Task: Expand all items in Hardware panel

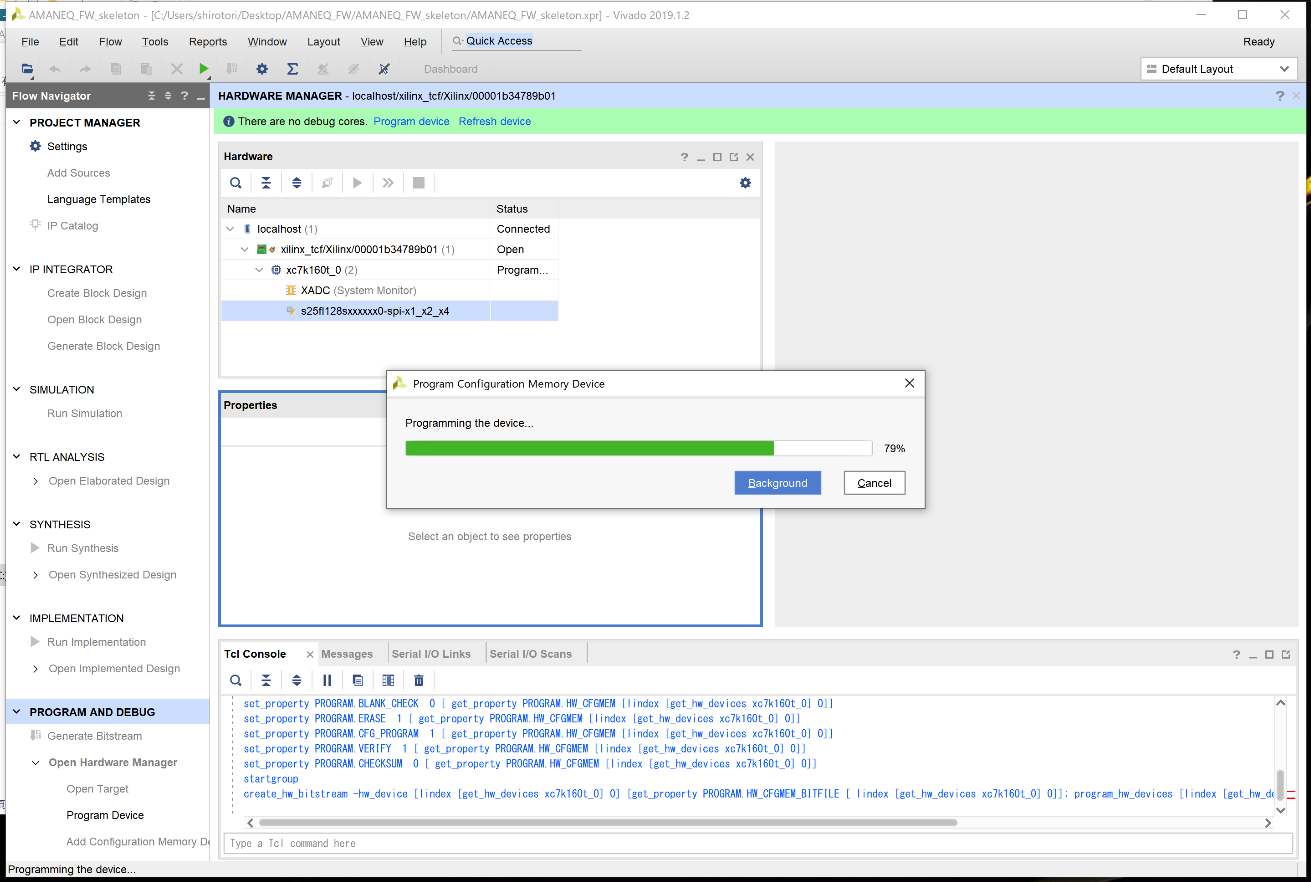Action: click(x=296, y=183)
